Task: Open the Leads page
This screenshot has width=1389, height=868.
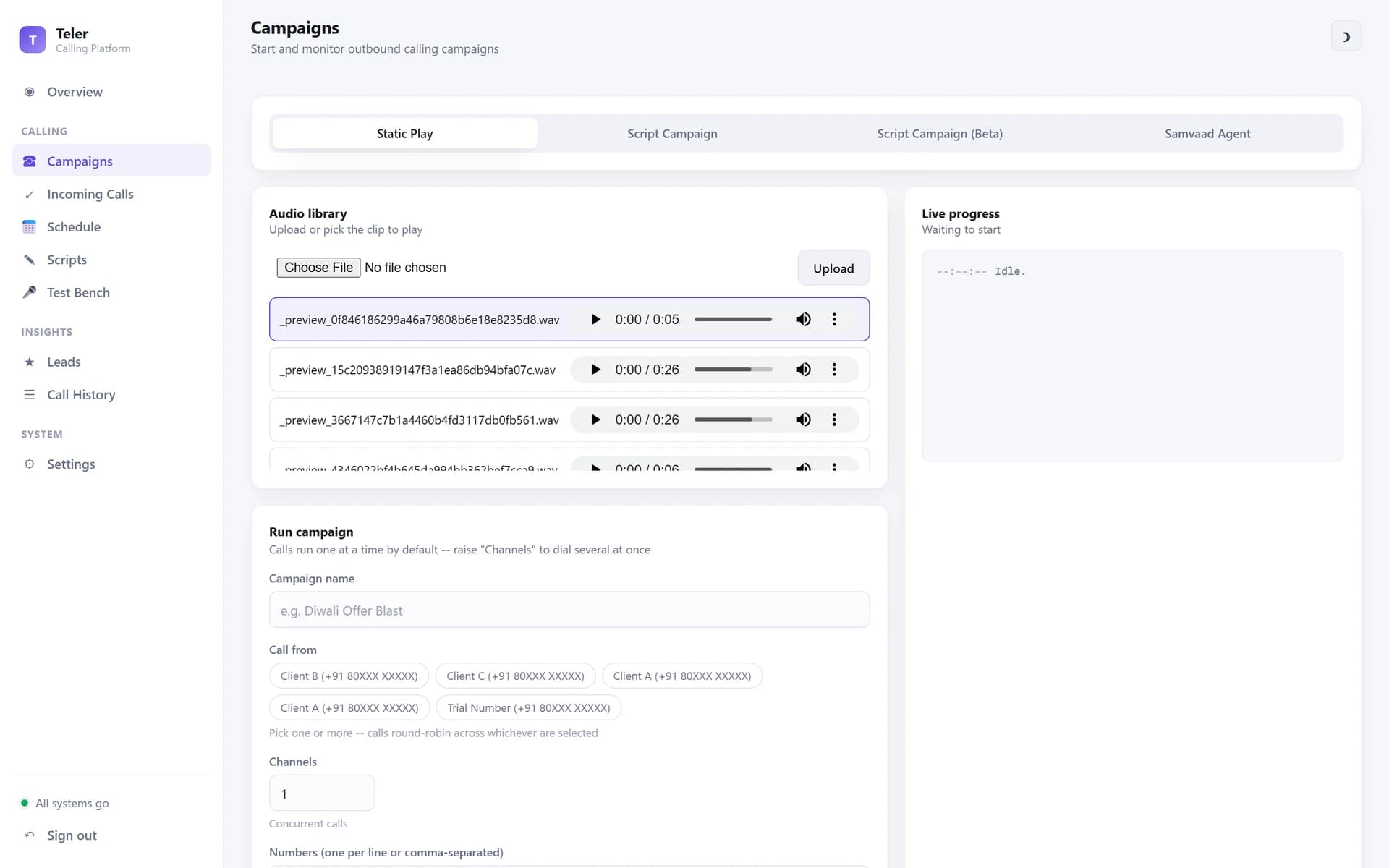Action: click(111, 362)
